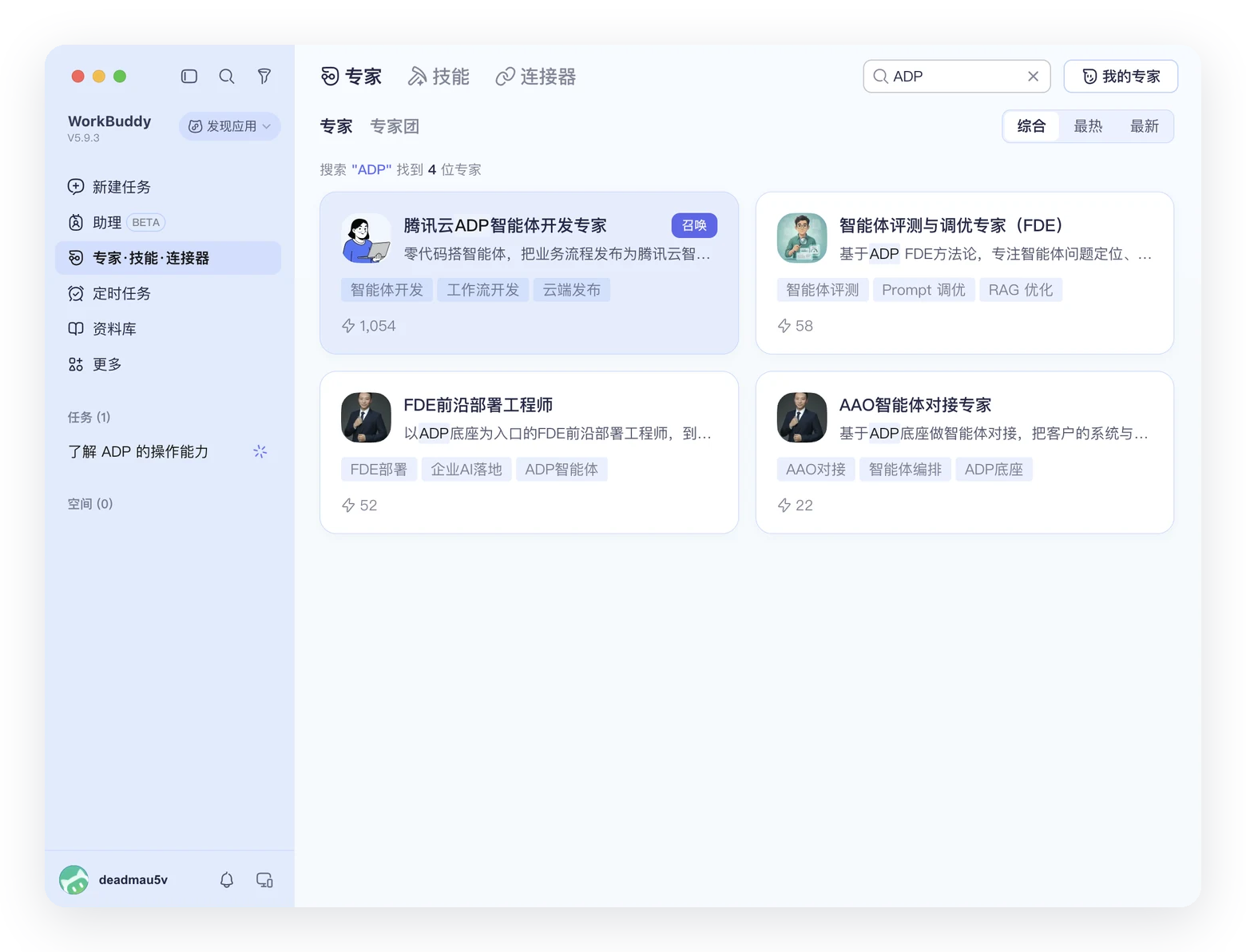1246x952 pixels.
Task: Open the 发现应用 dropdown
Action: (x=230, y=126)
